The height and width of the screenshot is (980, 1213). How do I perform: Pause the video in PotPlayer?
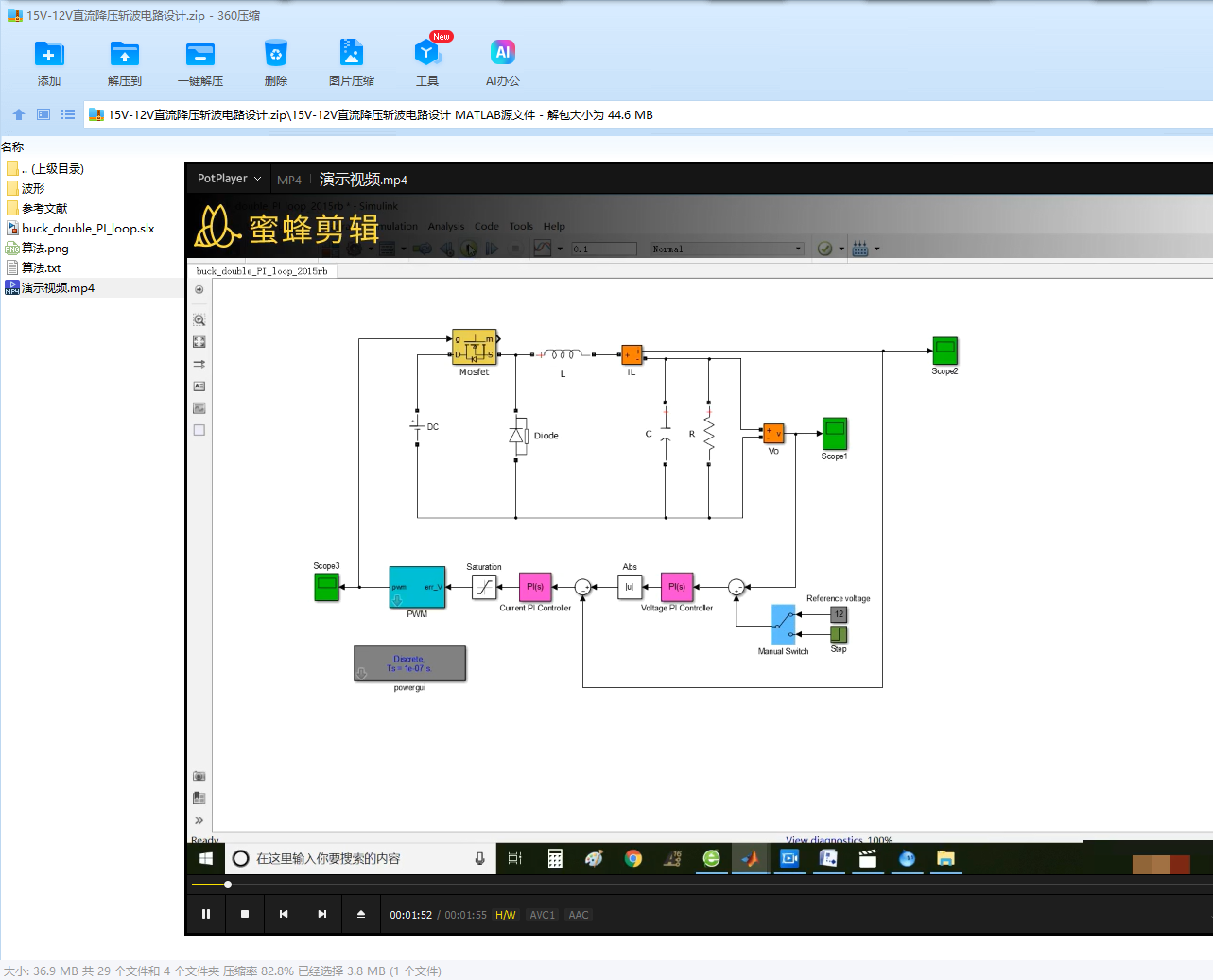point(206,914)
